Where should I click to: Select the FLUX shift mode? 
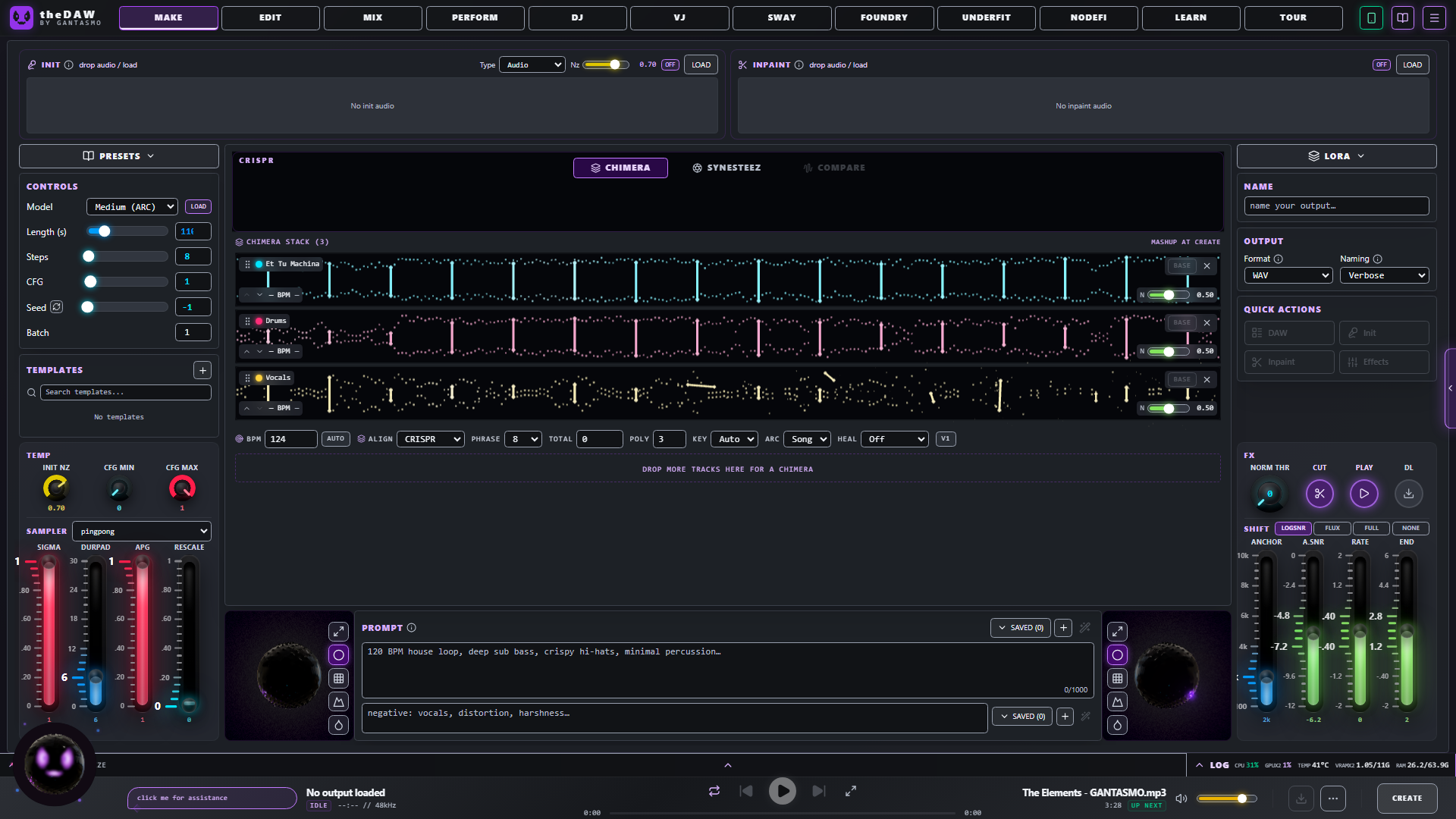1332,529
